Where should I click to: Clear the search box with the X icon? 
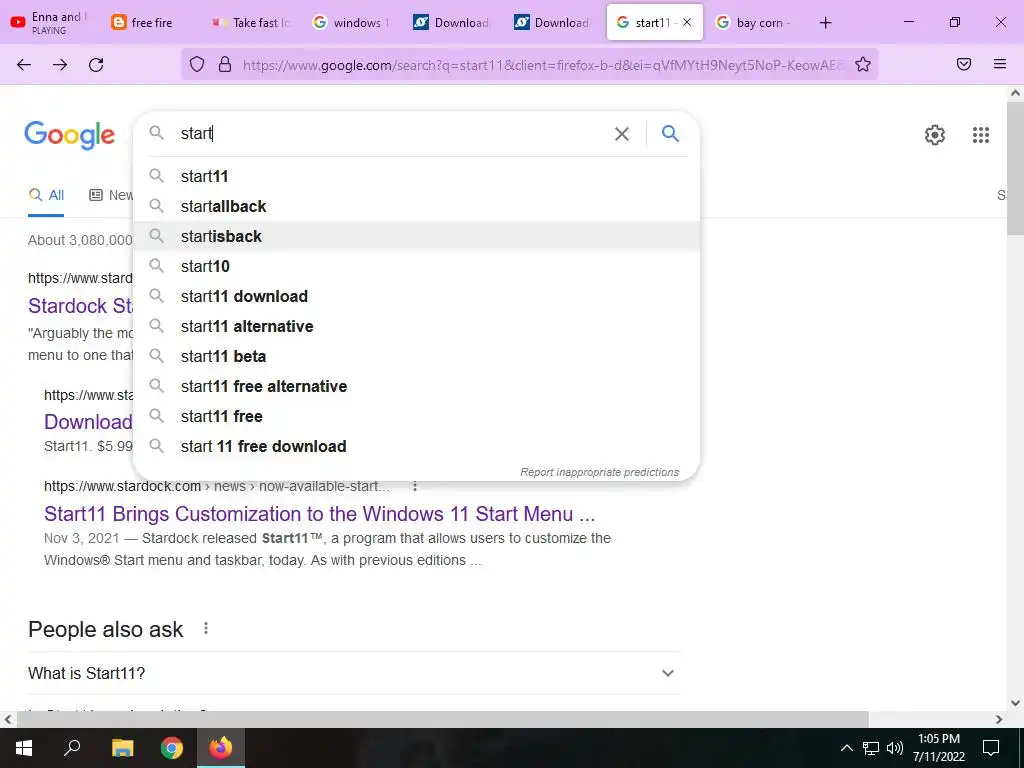coord(622,134)
